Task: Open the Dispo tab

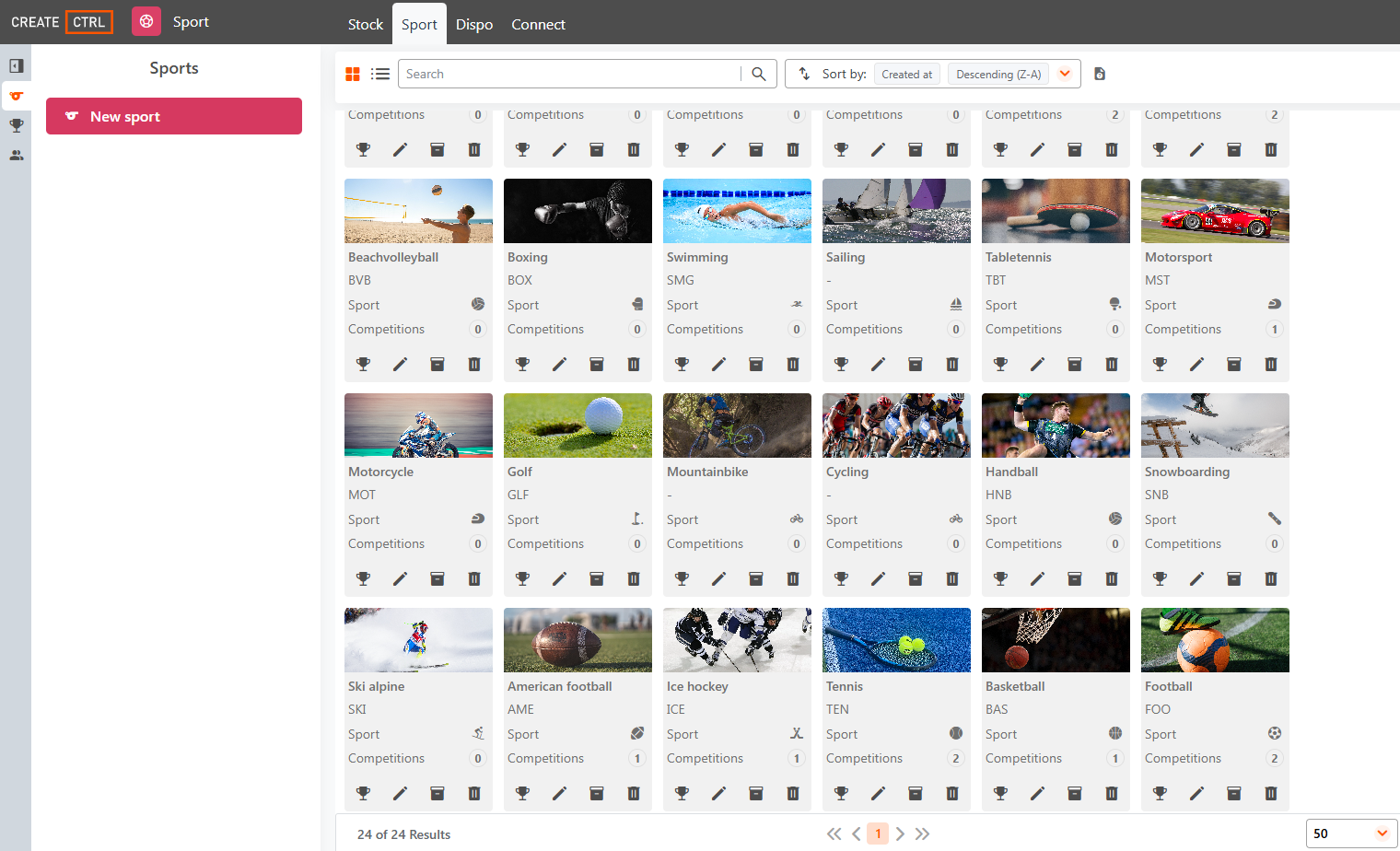Action: [474, 24]
